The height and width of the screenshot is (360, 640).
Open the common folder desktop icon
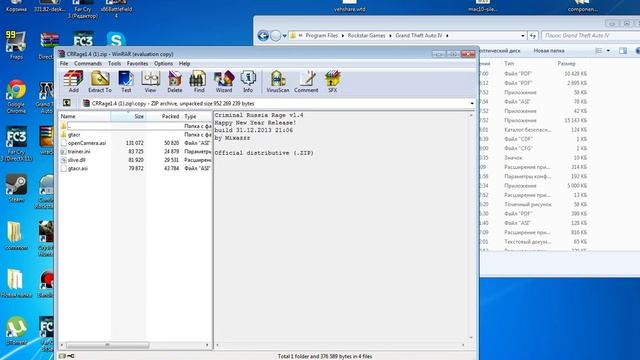(16, 236)
